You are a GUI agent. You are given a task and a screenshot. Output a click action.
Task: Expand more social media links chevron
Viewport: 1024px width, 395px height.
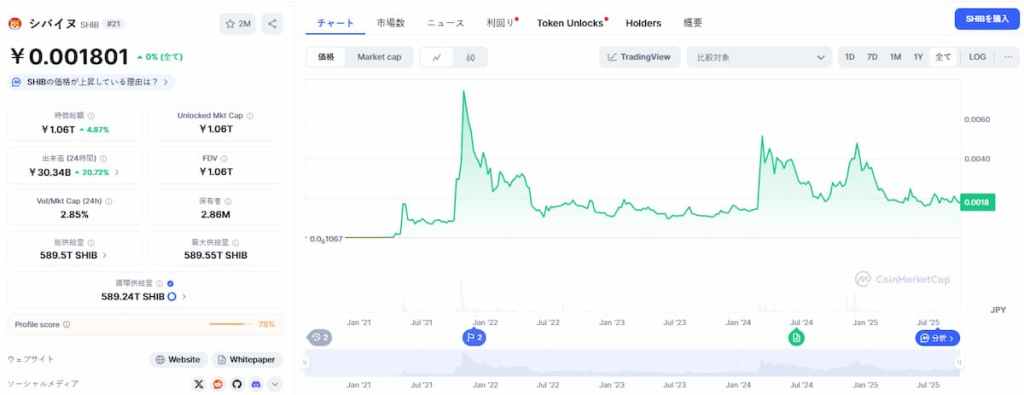pos(275,384)
